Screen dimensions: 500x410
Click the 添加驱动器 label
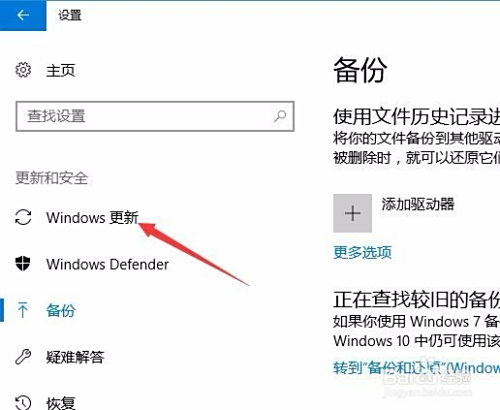[x=418, y=204]
